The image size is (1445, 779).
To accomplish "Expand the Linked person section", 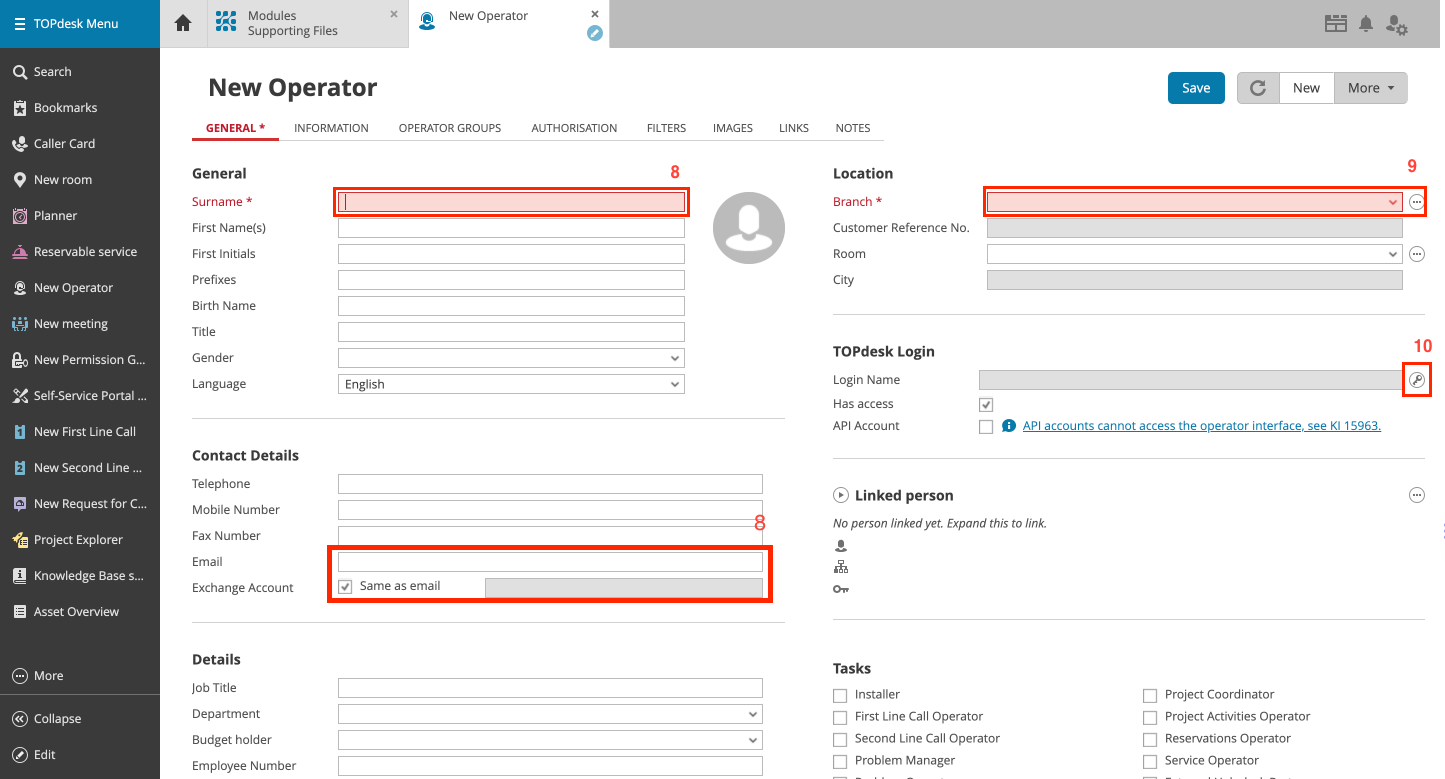I will 841,496.
